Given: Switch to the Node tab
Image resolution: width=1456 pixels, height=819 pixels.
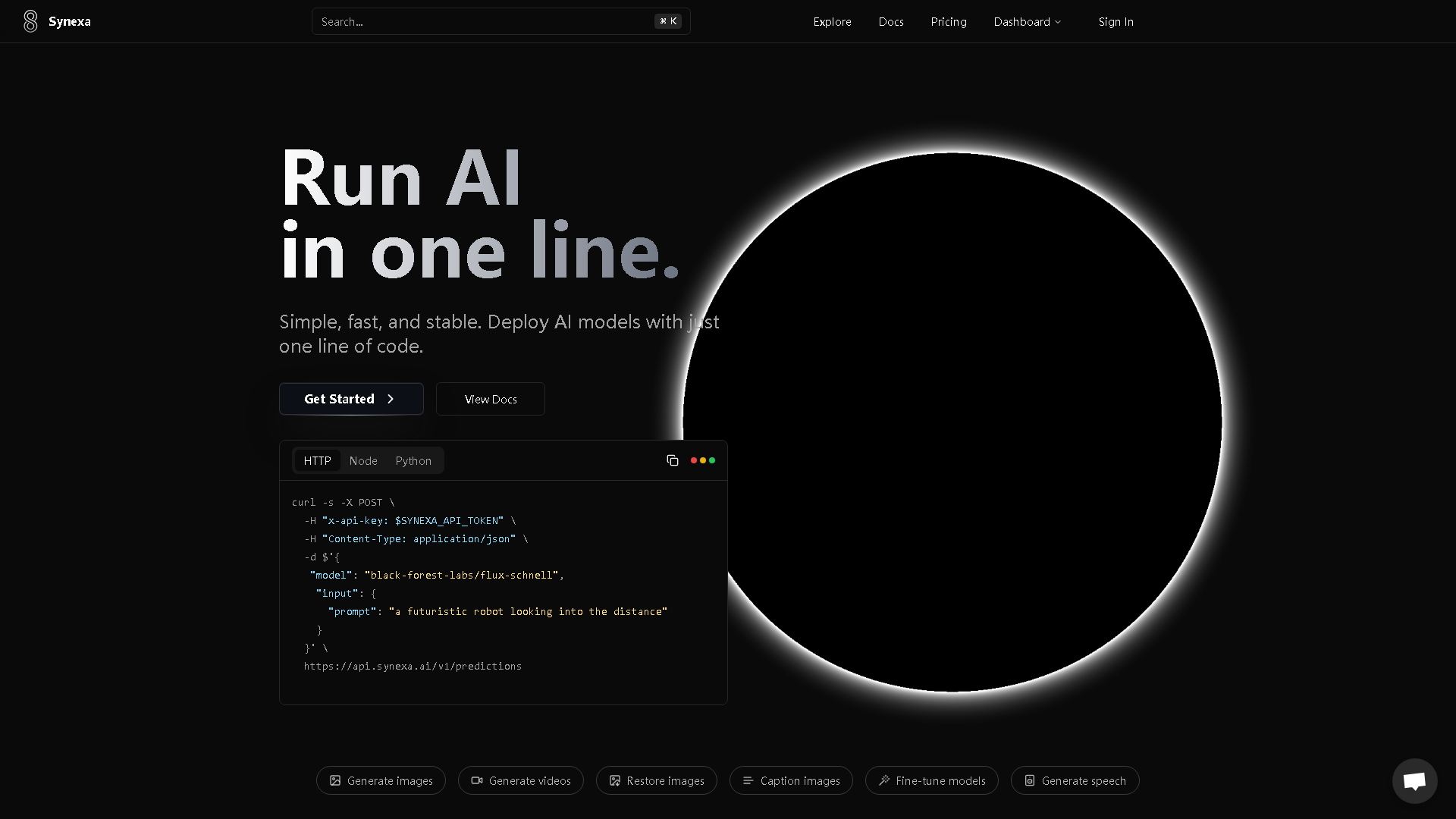Looking at the screenshot, I should [363, 460].
